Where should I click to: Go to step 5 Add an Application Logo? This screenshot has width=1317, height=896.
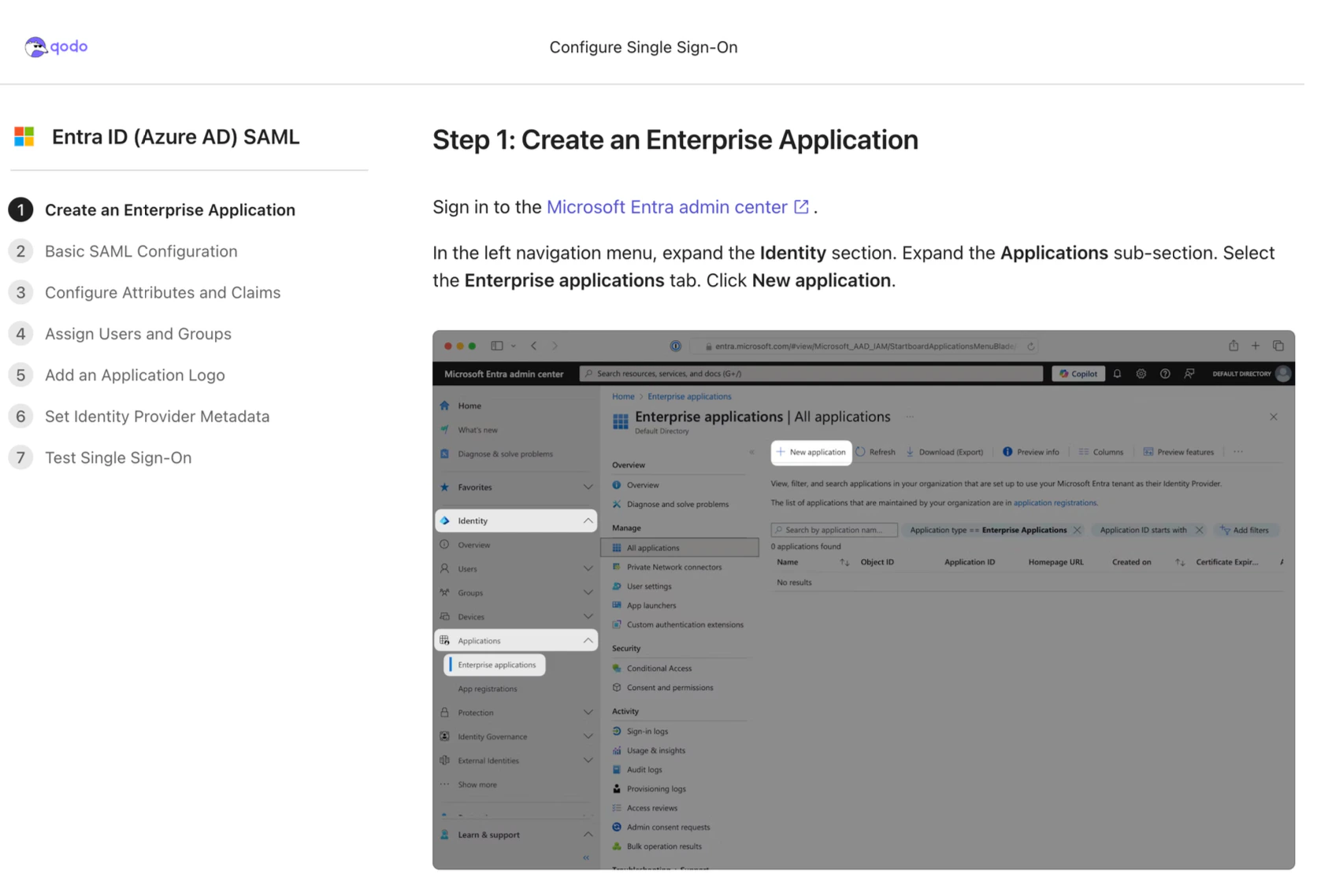117,376
